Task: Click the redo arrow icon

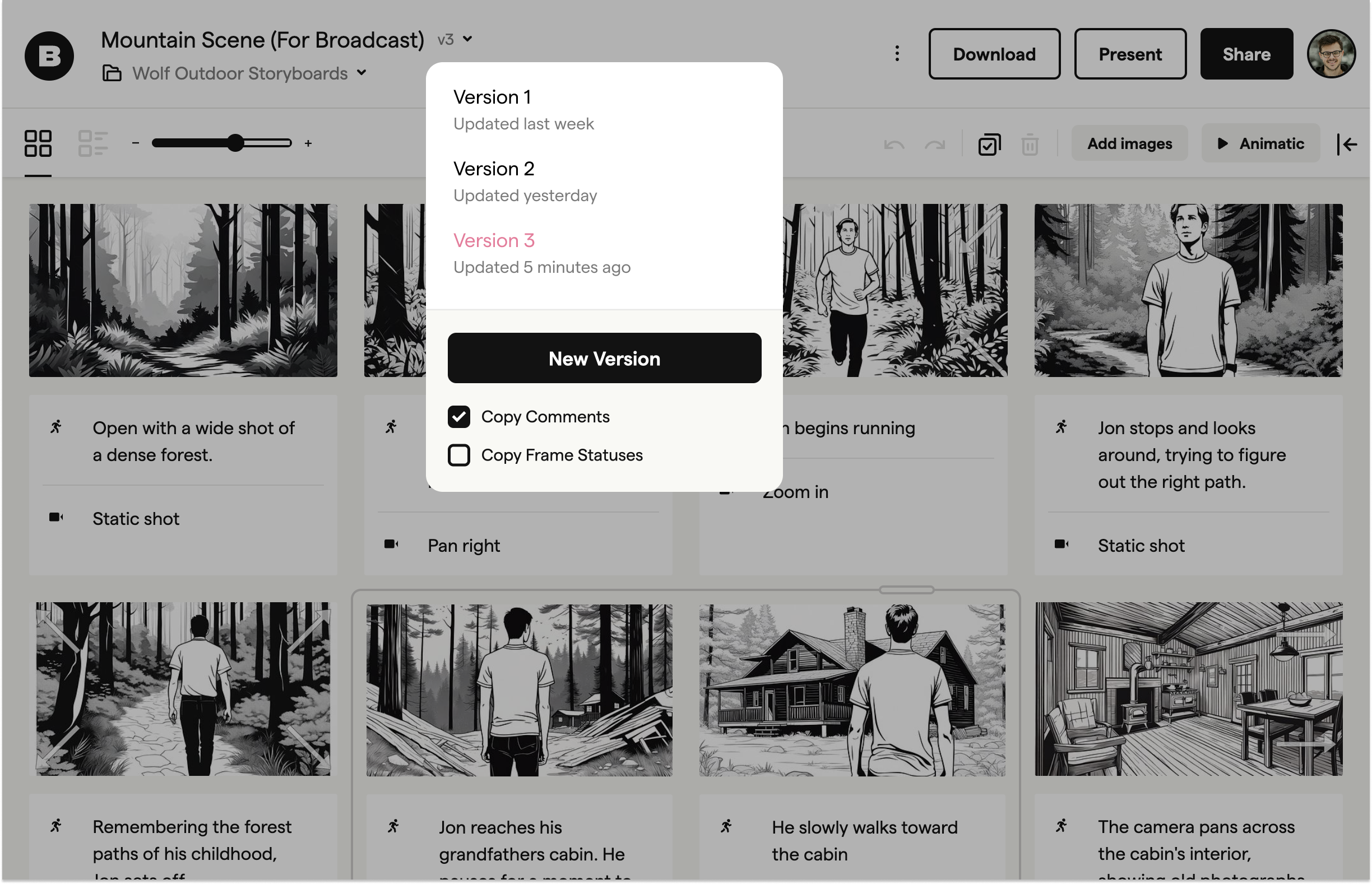Action: 935,145
